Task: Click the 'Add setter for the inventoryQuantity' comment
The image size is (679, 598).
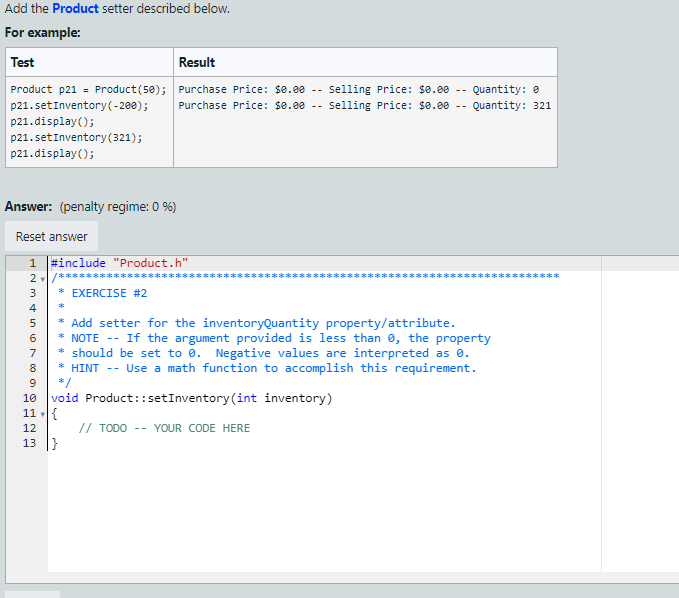Action: click(256, 323)
